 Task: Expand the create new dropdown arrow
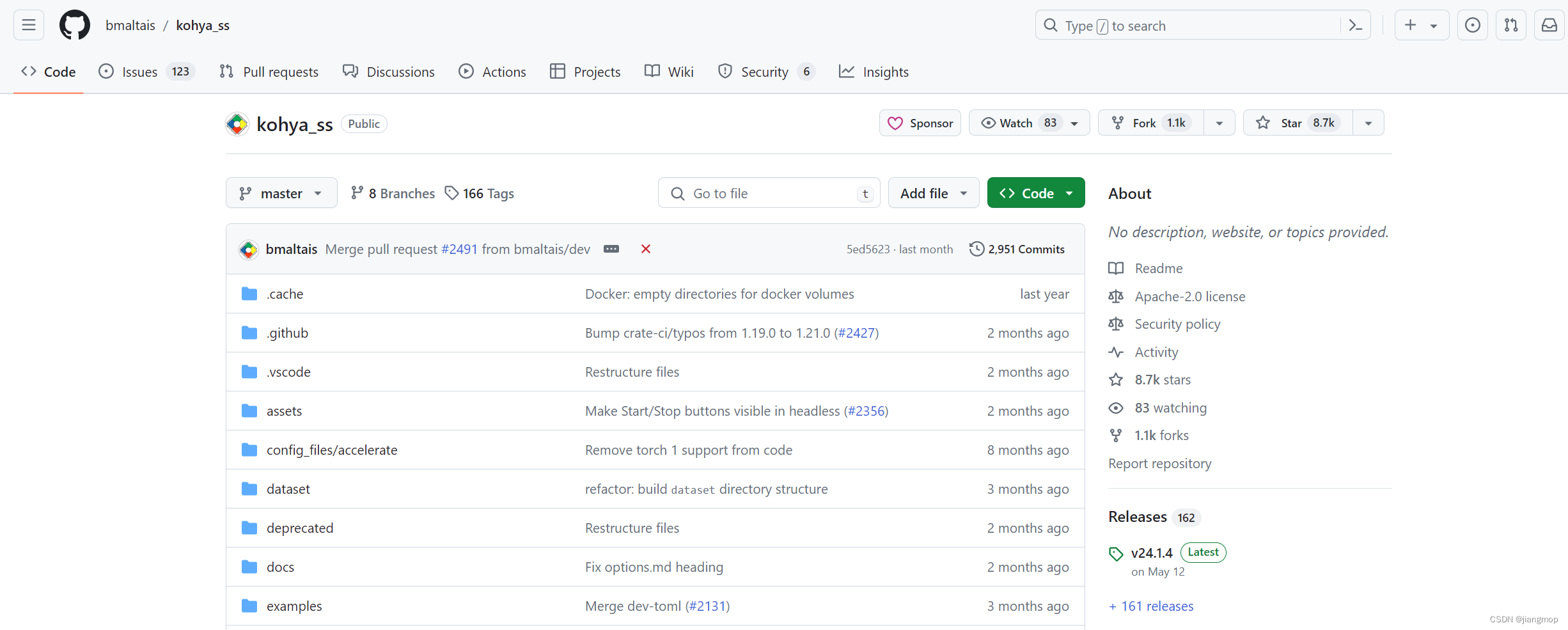1434,26
